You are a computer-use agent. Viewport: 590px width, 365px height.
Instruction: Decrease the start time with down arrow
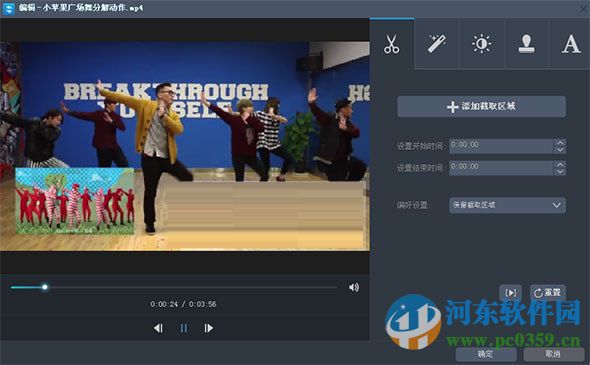click(560, 149)
